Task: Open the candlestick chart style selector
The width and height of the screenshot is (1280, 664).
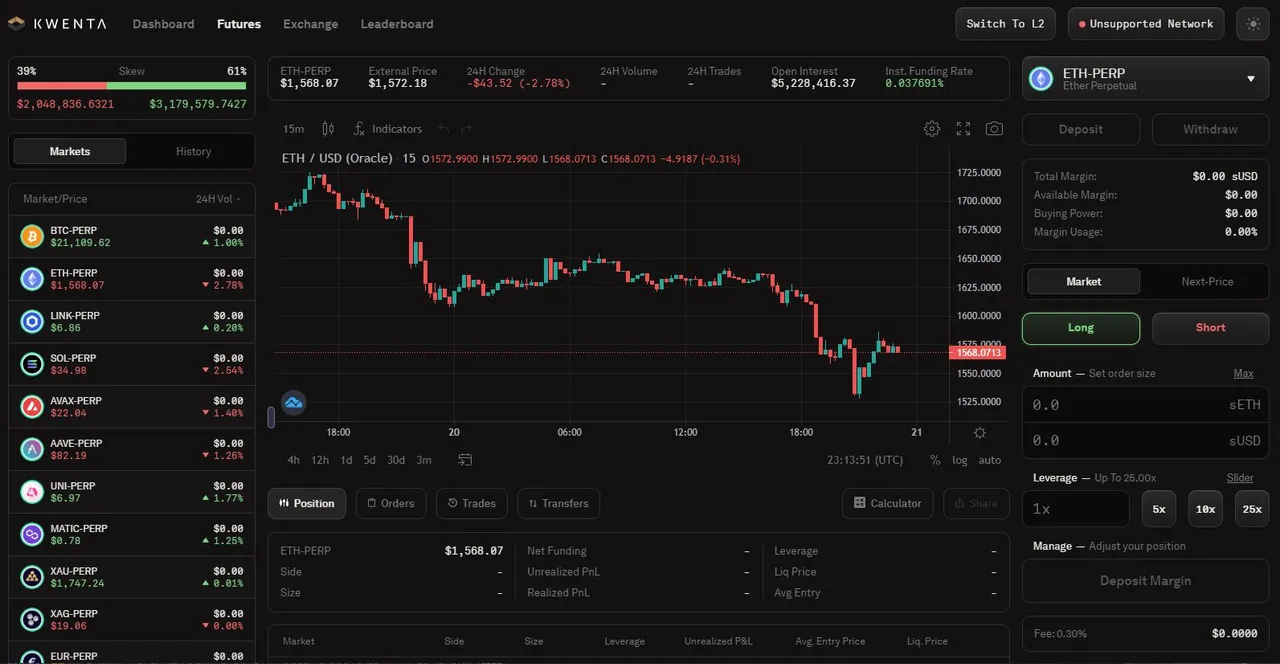Action: [328, 129]
